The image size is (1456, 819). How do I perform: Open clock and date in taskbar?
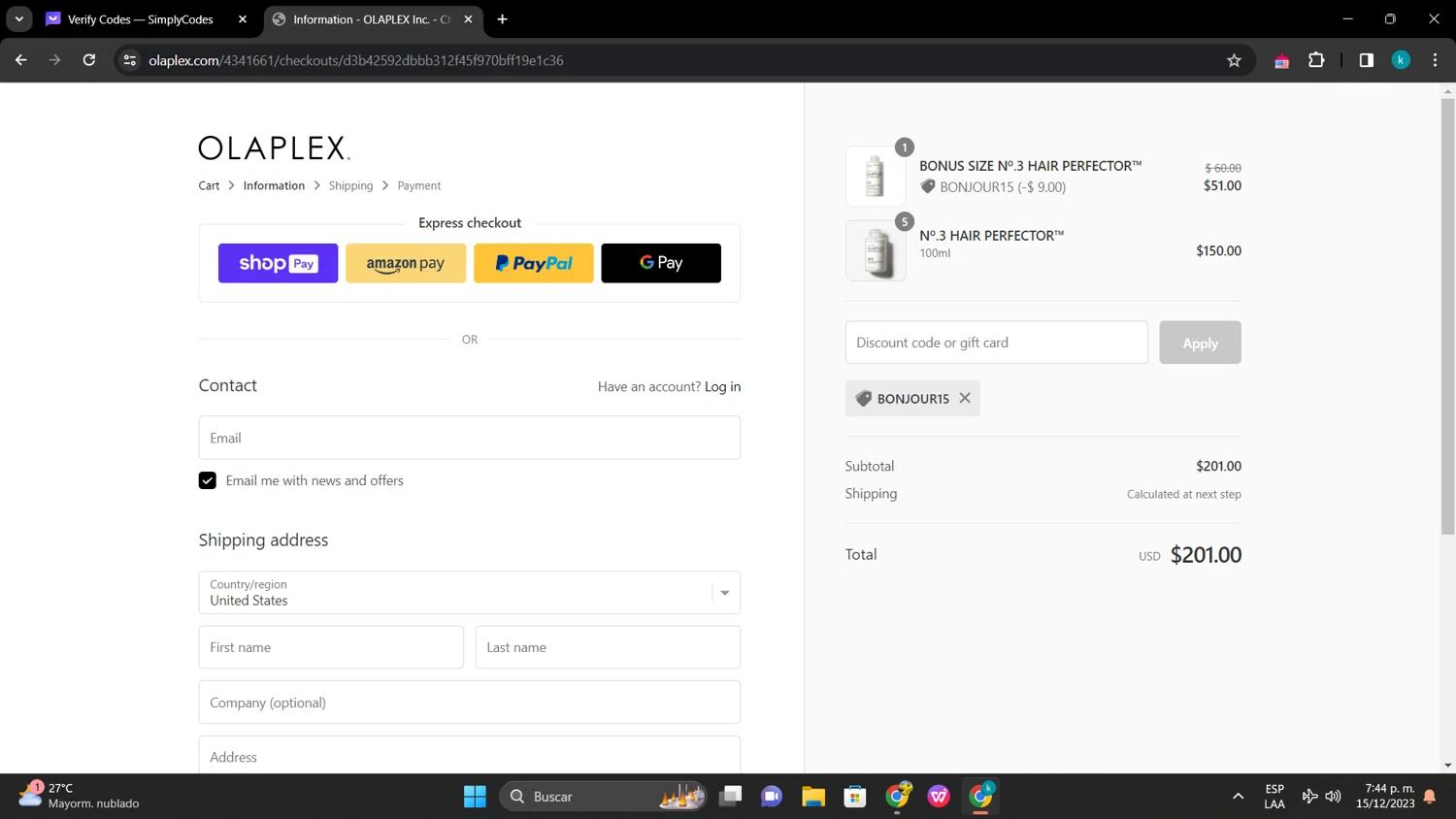[x=1385, y=796]
